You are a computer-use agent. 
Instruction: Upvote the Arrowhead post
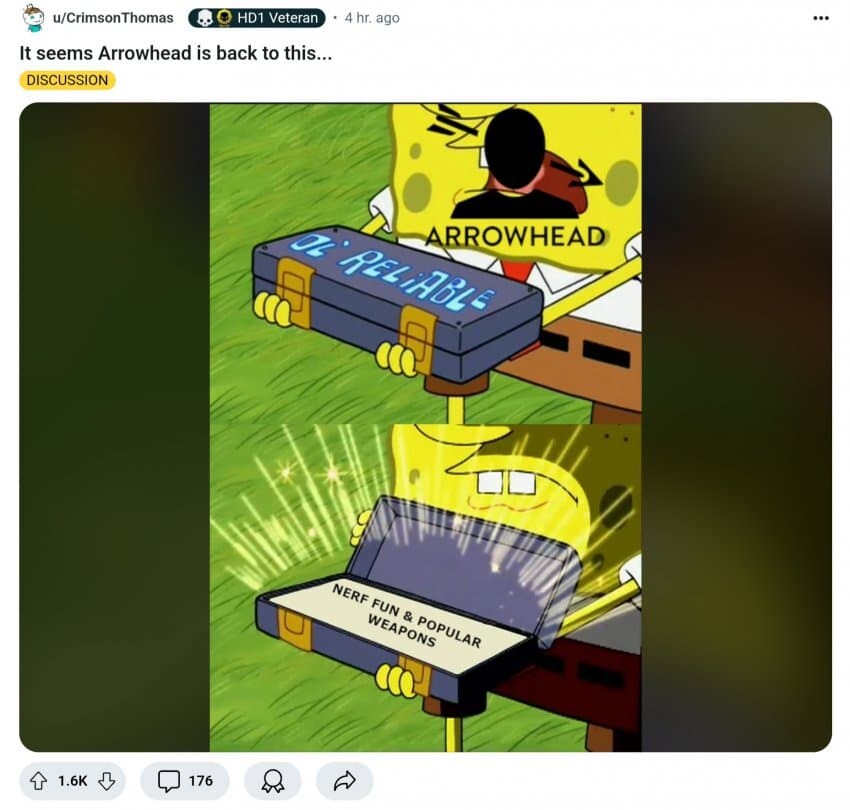38,781
